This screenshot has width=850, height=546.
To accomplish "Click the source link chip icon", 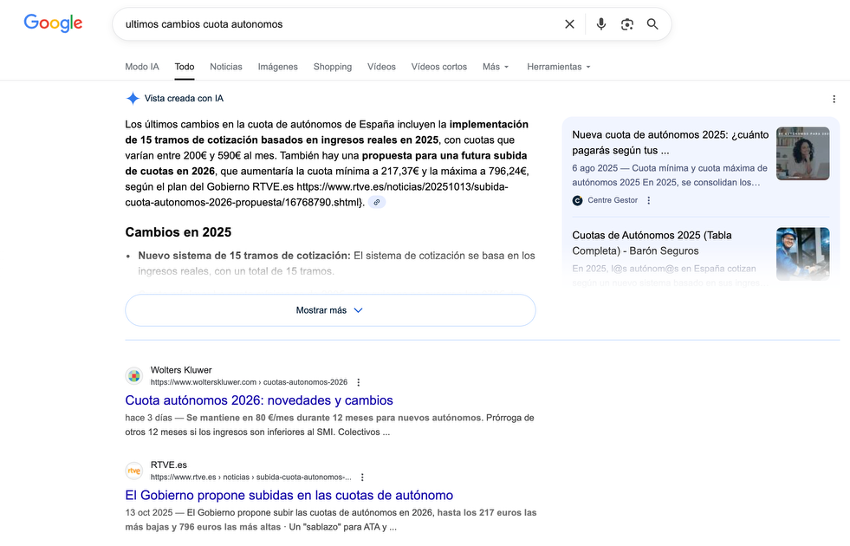I will coord(377,202).
